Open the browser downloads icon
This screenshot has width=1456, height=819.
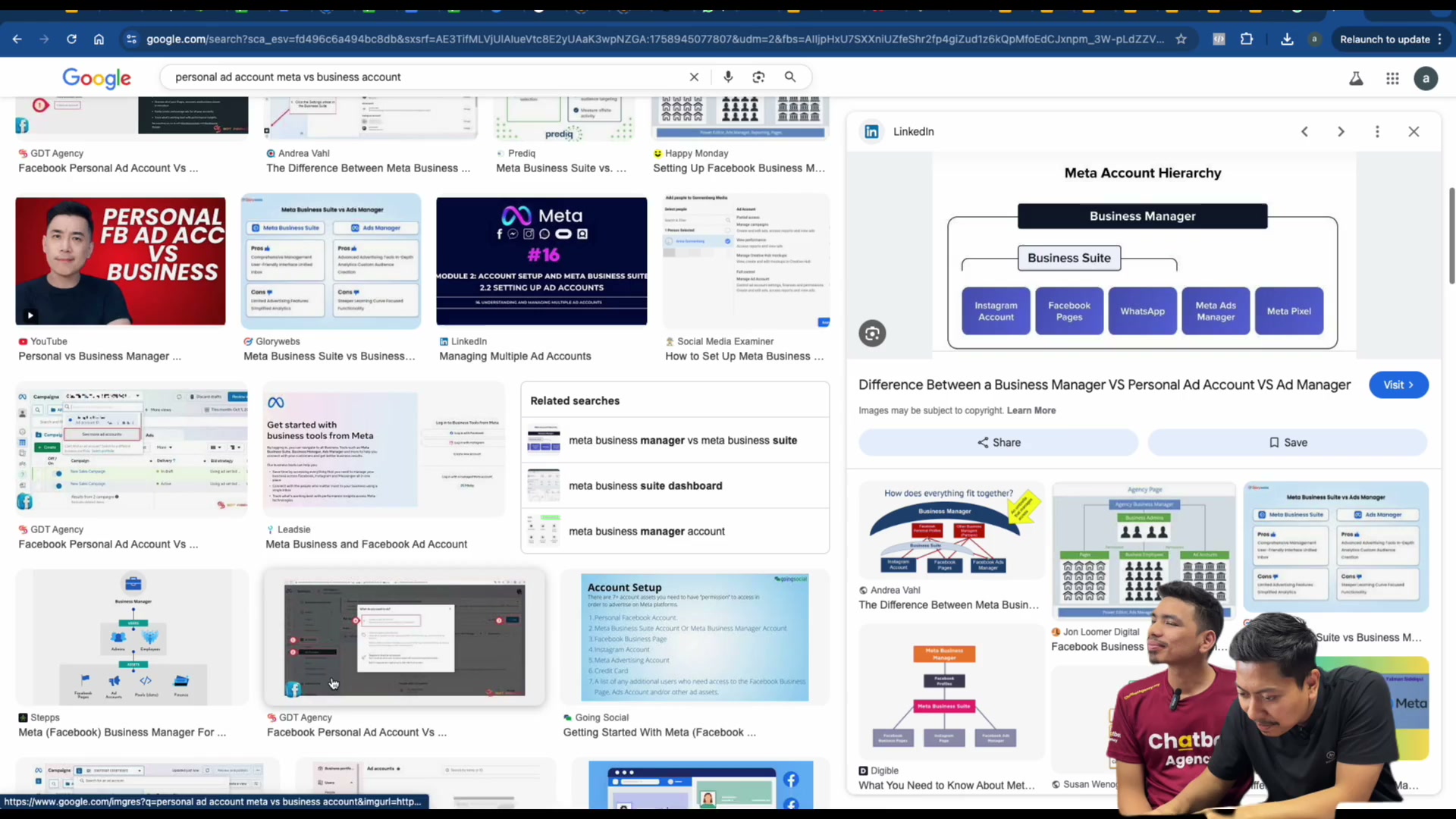(x=1287, y=39)
